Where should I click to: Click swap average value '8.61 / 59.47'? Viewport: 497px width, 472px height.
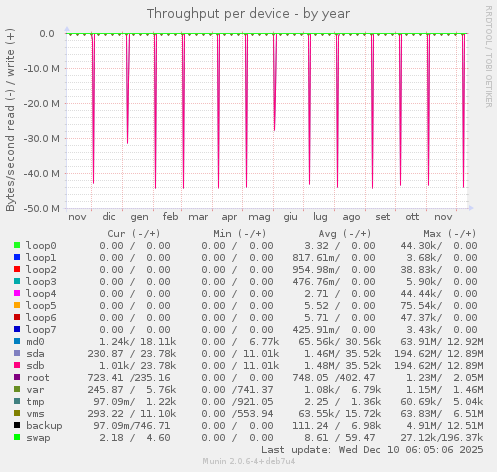coord(340,438)
